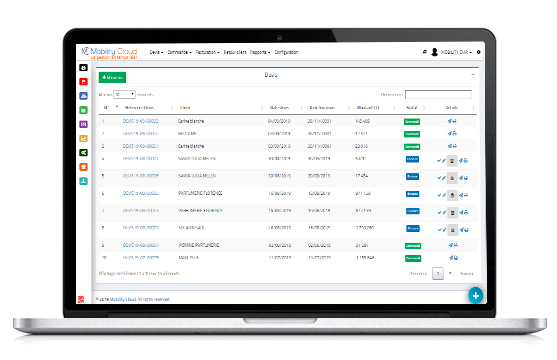This screenshot has width=557, height=360.
Task: Click the JASMINE PARFUMERIE client cell
Action: point(199,245)
